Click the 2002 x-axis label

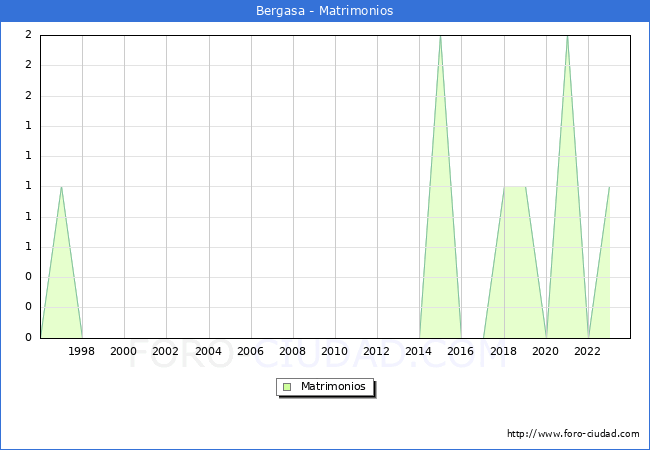[165, 351]
